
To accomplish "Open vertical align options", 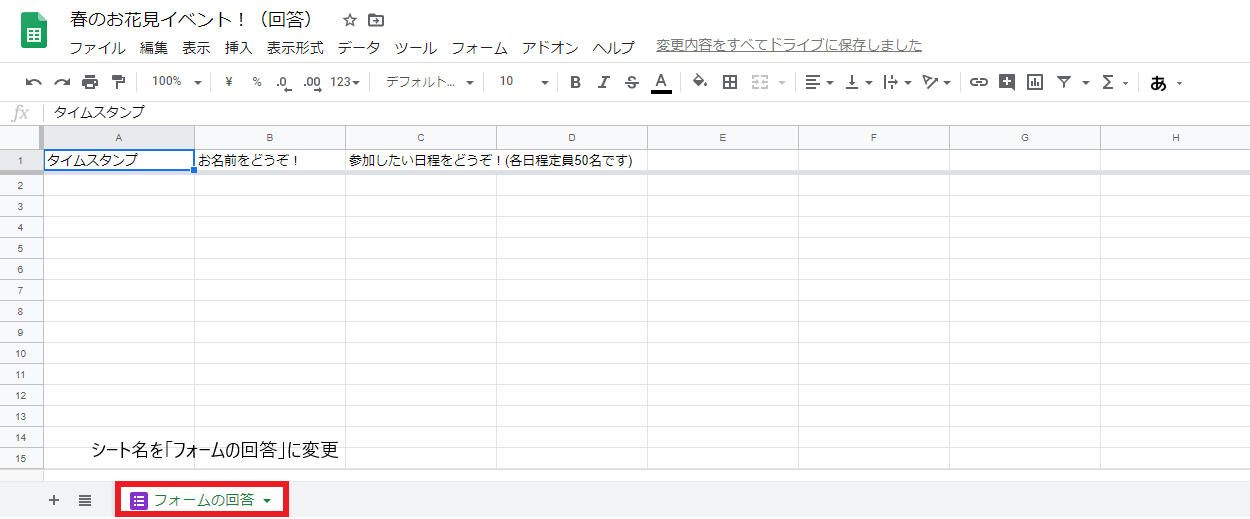I will [x=858, y=82].
